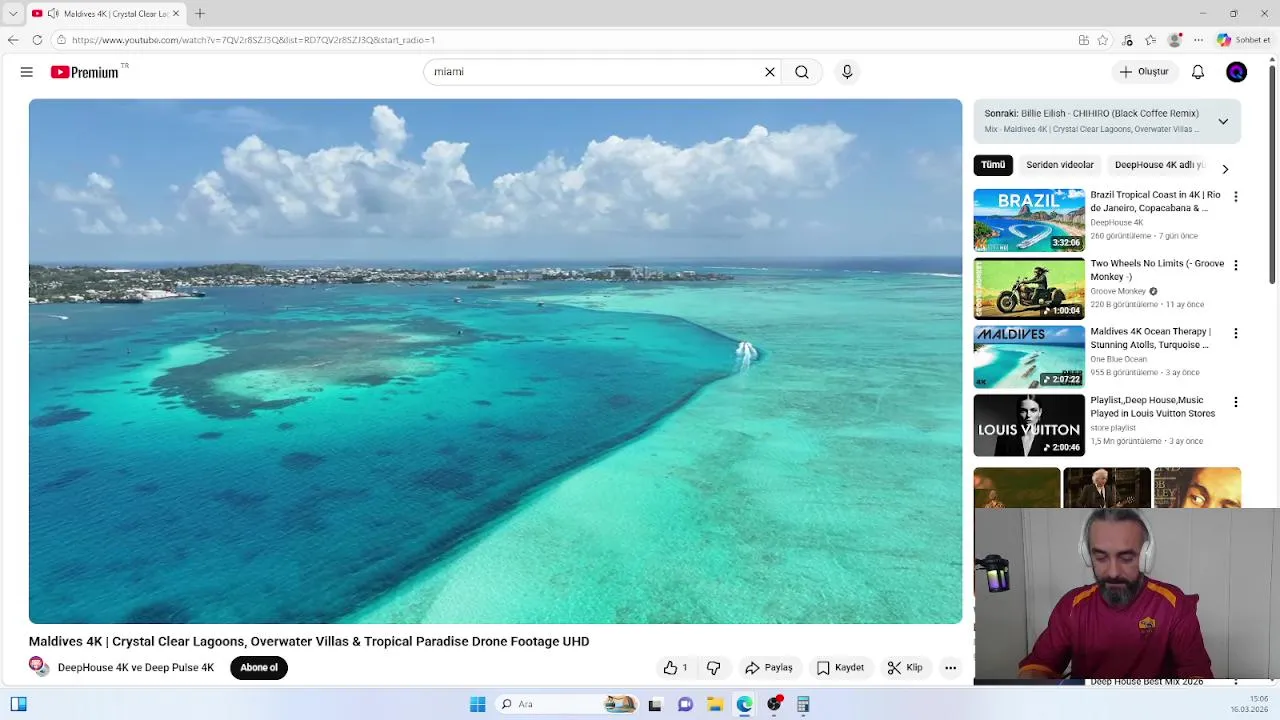Image resolution: width=1280 pixels, height=720 pixels.
Task: Expand the Sonraki mix queue chevron
Action: 1223,121
